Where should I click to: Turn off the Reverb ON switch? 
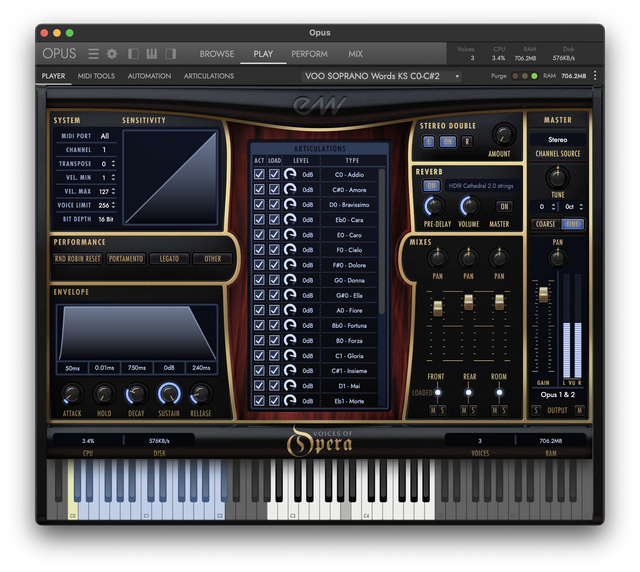432,186
